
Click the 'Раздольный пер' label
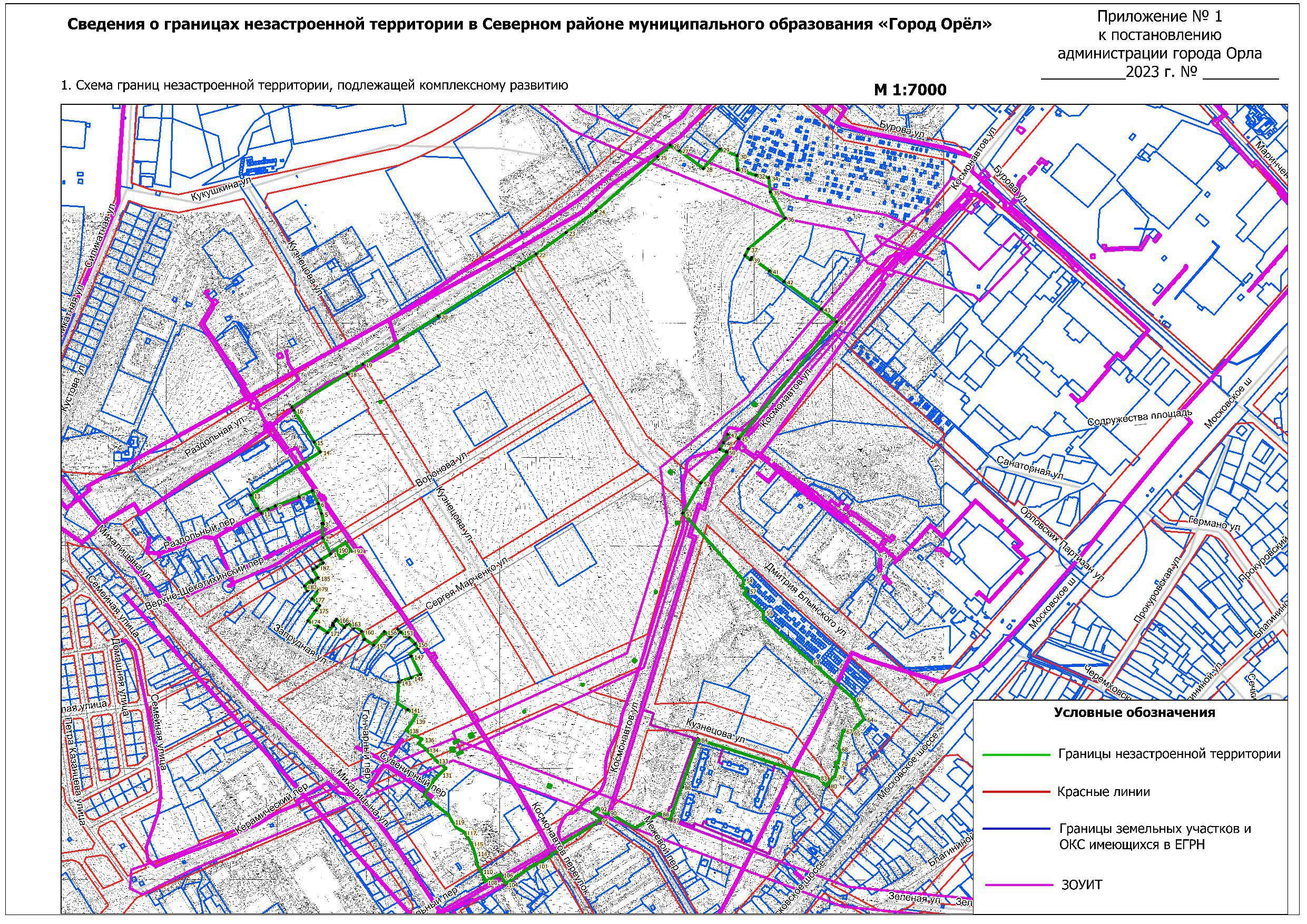pyautogui.click(x=199, y=534)
